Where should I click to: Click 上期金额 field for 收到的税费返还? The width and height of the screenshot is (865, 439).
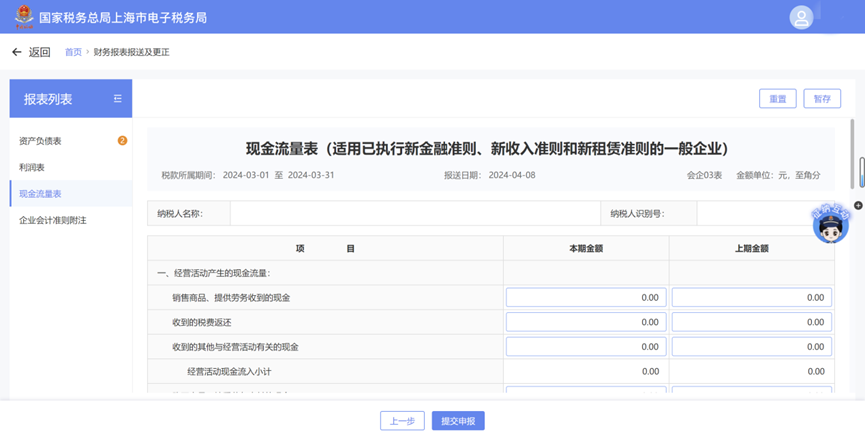[x=751, y=322]
